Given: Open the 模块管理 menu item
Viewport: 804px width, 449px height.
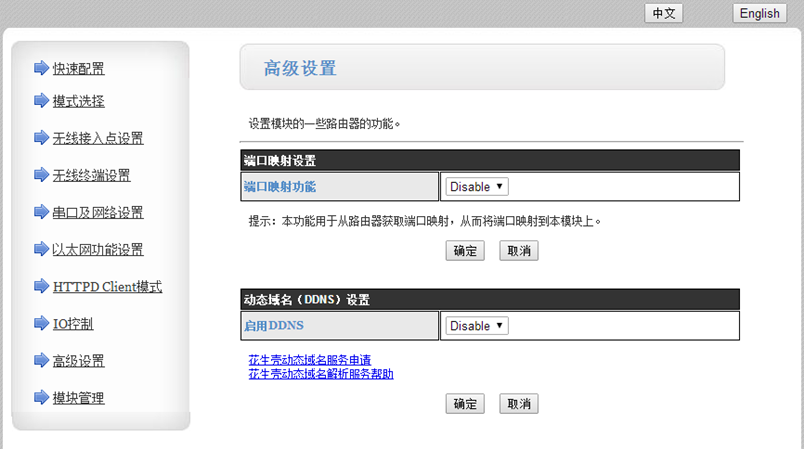Looking at the screenshot, I should 78,398.
